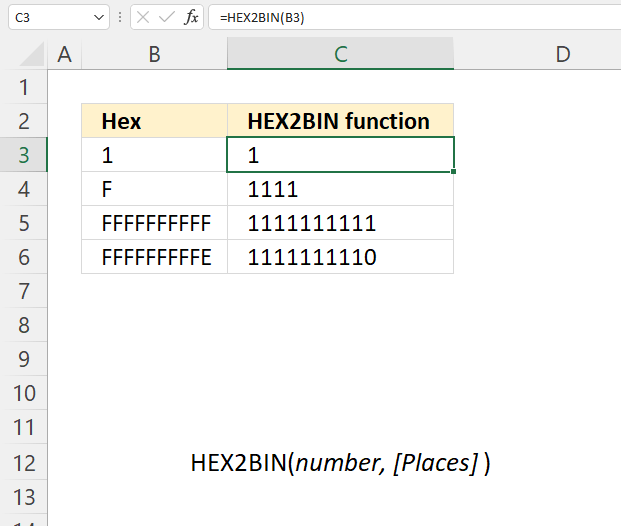Image resolution: width=621 pixels, height=526 pixels.
Task: Click cell C3 with result 1
Action: (x=341, y=155)
